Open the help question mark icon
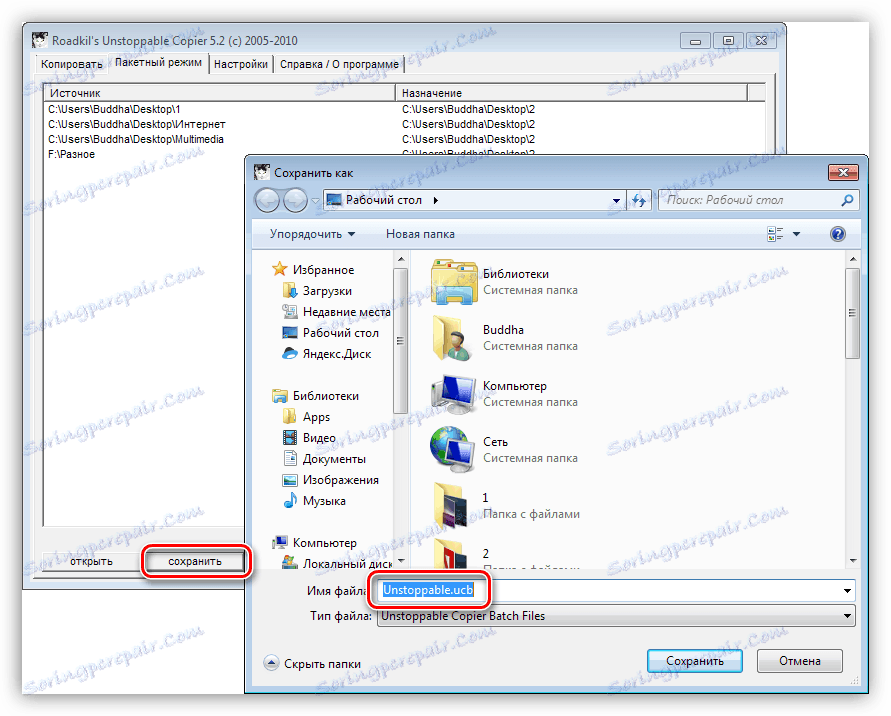 pyautogui.click(x=838, y=234)
